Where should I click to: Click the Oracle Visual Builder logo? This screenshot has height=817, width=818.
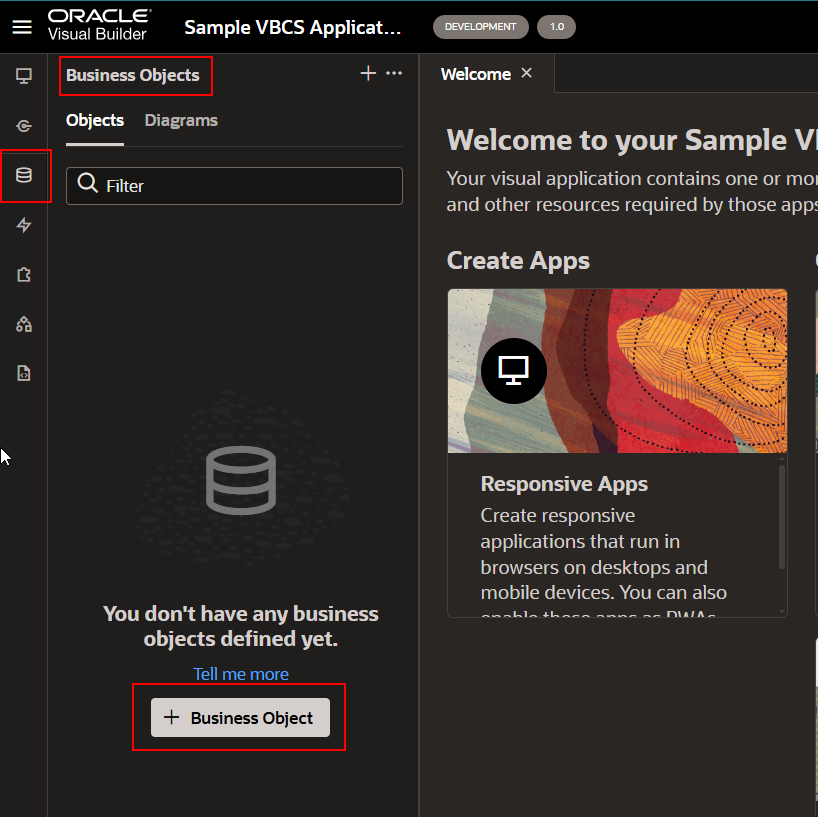coord(99,25)
